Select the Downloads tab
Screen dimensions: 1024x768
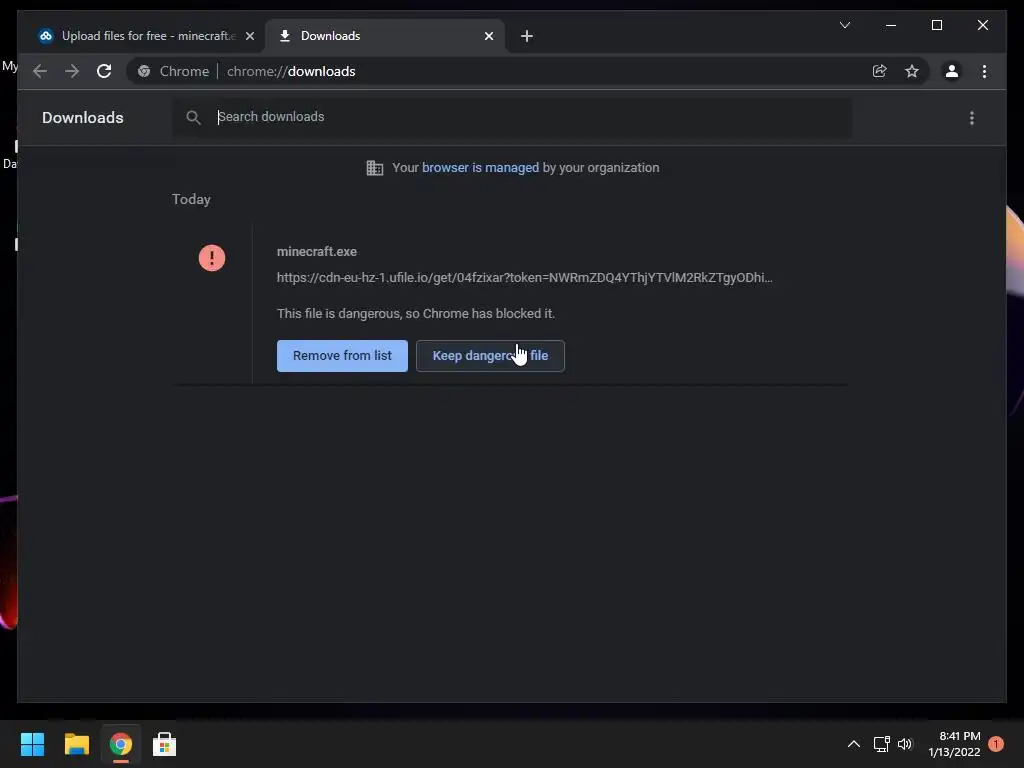pyautogui.click(x=385, y=36)
